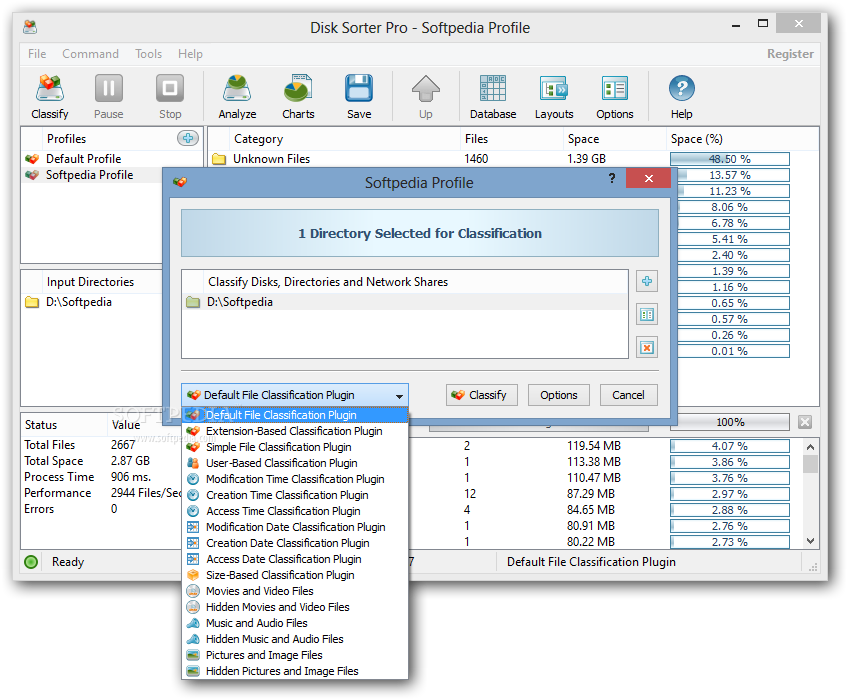Open the Command menu
Image resolution: width=848 pixels, height=700 pixels.
pos(90,54)
